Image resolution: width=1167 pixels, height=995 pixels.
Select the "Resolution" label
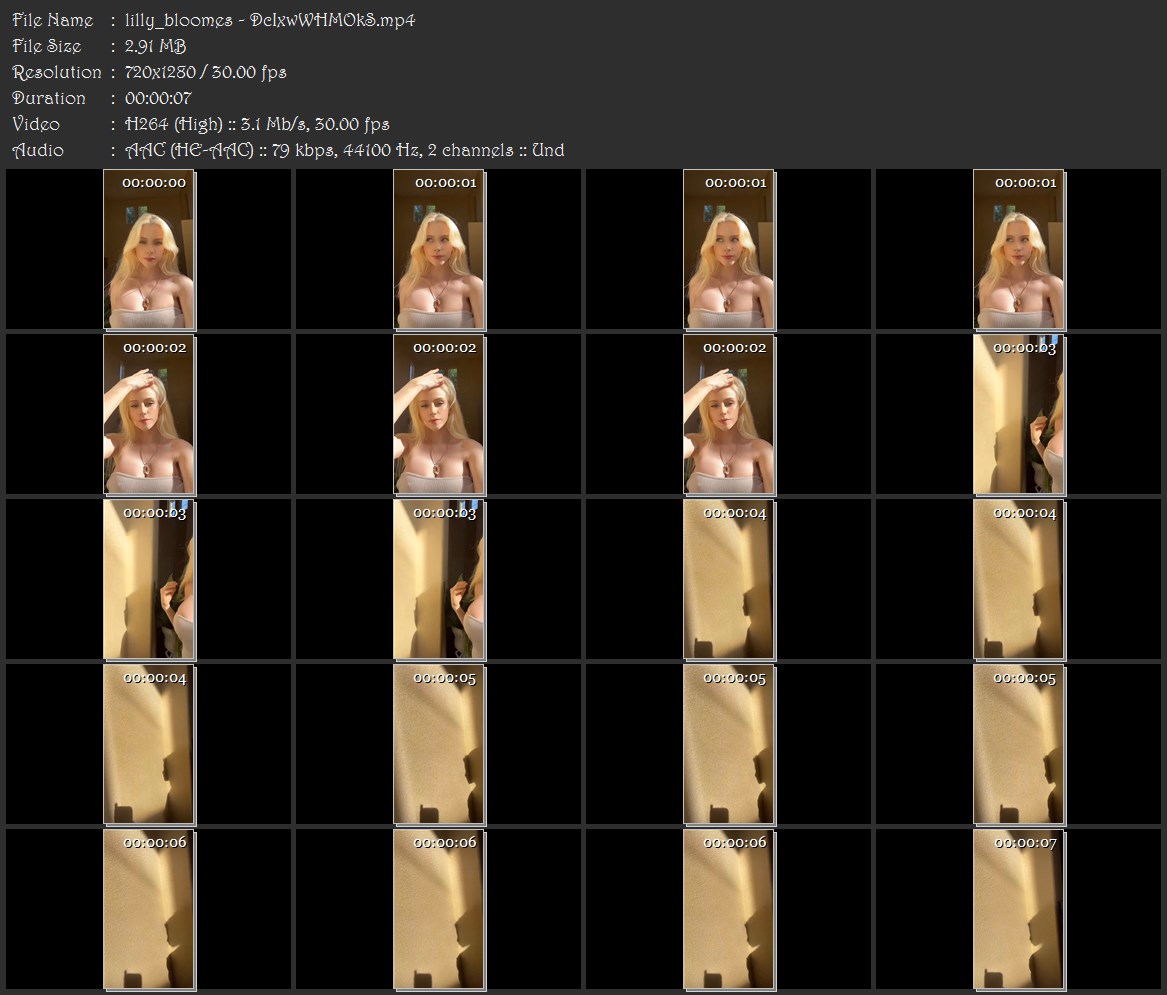[57, 72]
